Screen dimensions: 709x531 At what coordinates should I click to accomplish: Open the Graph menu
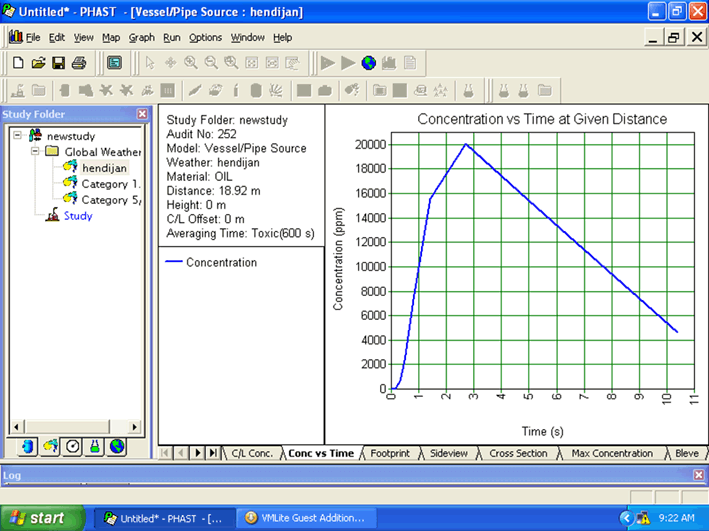click(x=141, y=37)
